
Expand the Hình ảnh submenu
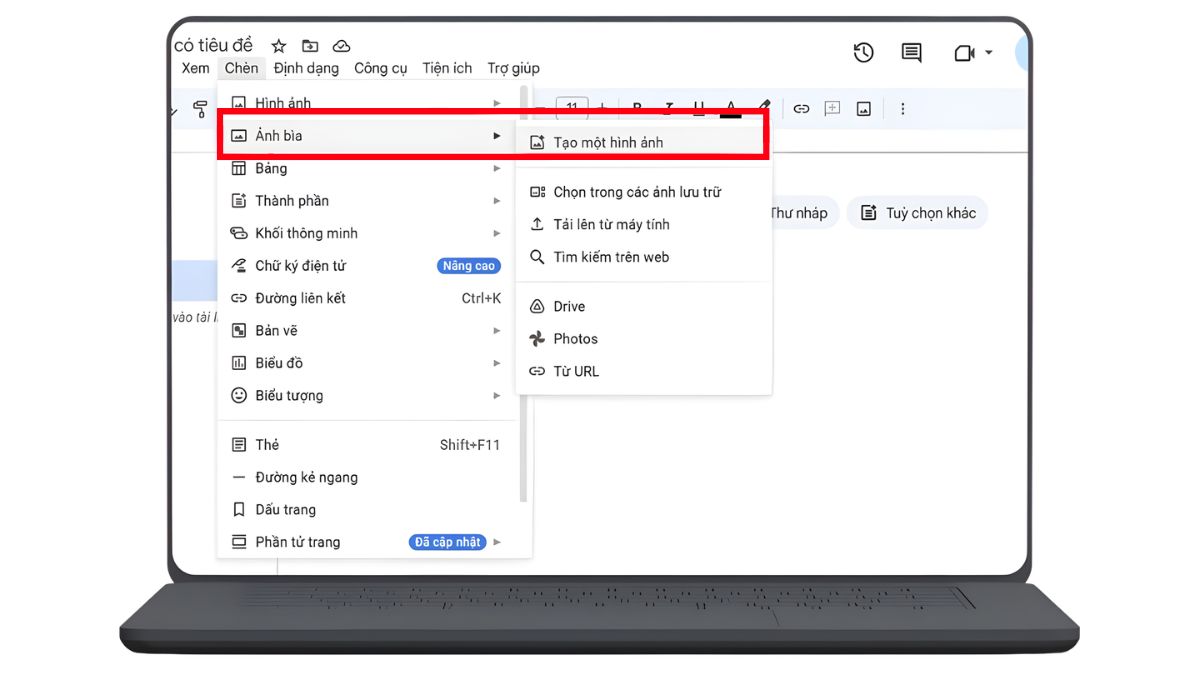click(x=497, y=102)
